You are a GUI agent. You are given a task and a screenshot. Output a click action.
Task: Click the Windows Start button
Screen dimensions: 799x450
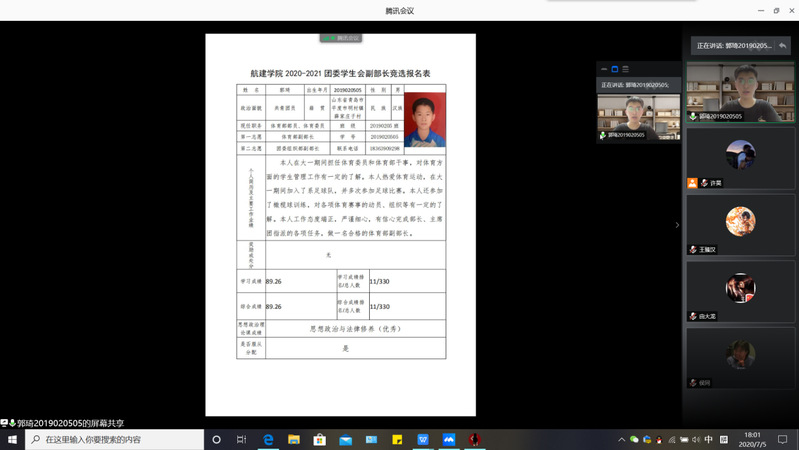pos(12,440)
